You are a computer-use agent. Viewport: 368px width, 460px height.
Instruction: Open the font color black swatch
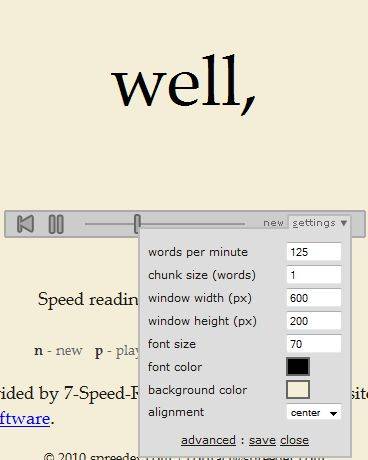click(x=298, y=367)
